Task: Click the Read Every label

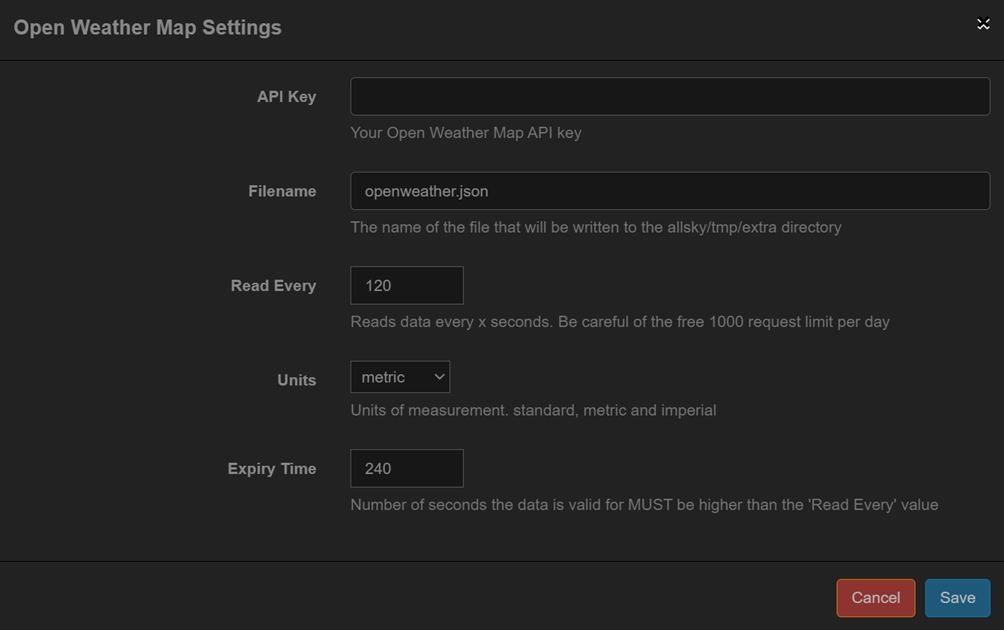Action: [x=273, y=286]
